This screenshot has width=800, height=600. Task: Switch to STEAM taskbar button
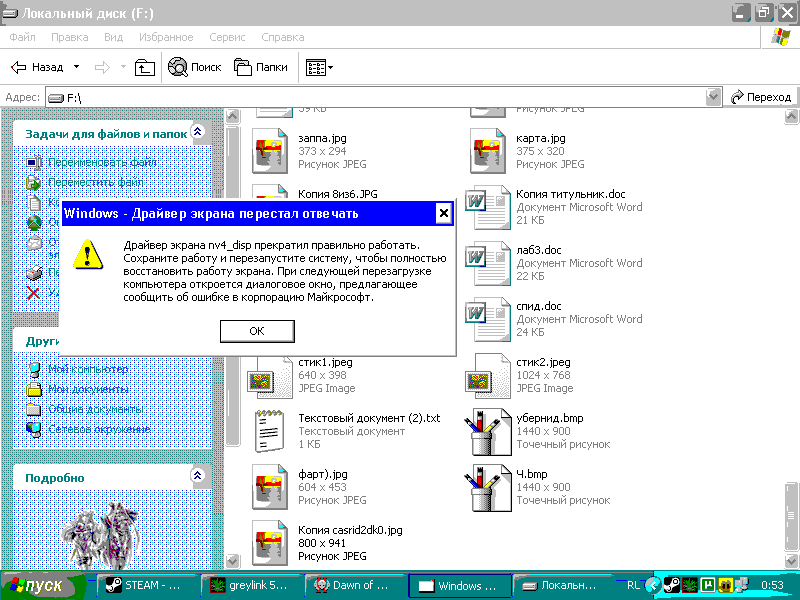click(x=147, y=586)
